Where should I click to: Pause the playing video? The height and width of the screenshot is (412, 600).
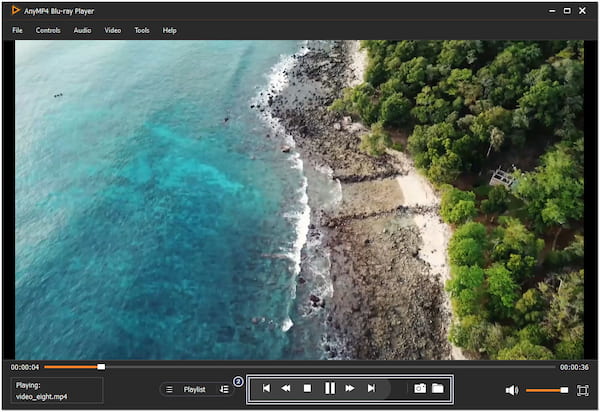[329, 388]
